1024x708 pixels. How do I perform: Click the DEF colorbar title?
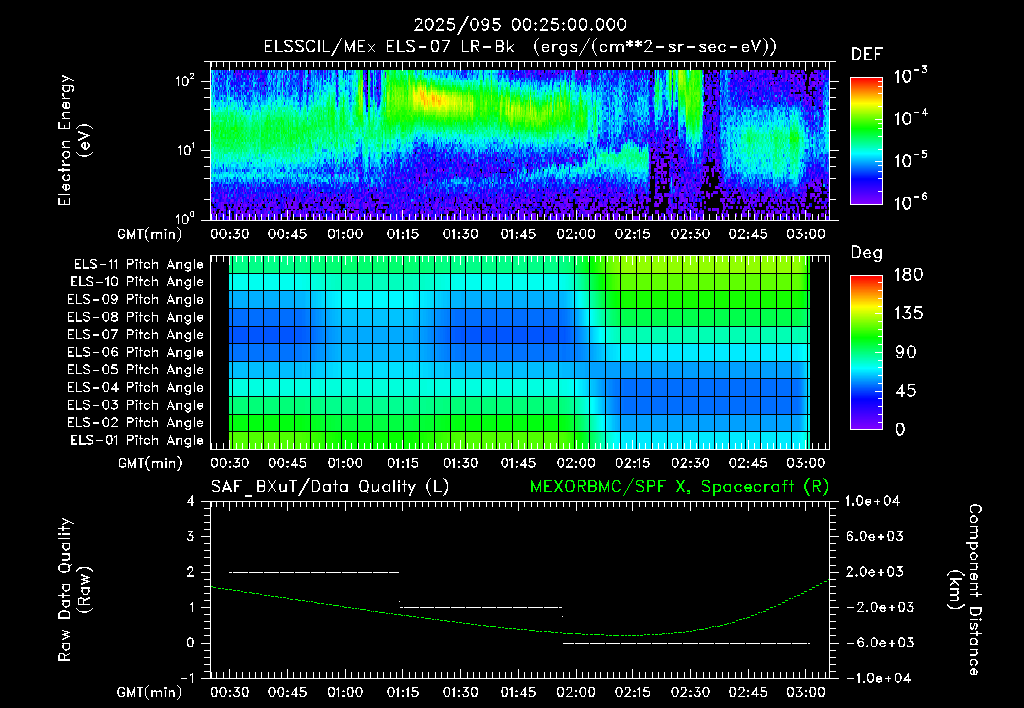click(x=867, y=55)
